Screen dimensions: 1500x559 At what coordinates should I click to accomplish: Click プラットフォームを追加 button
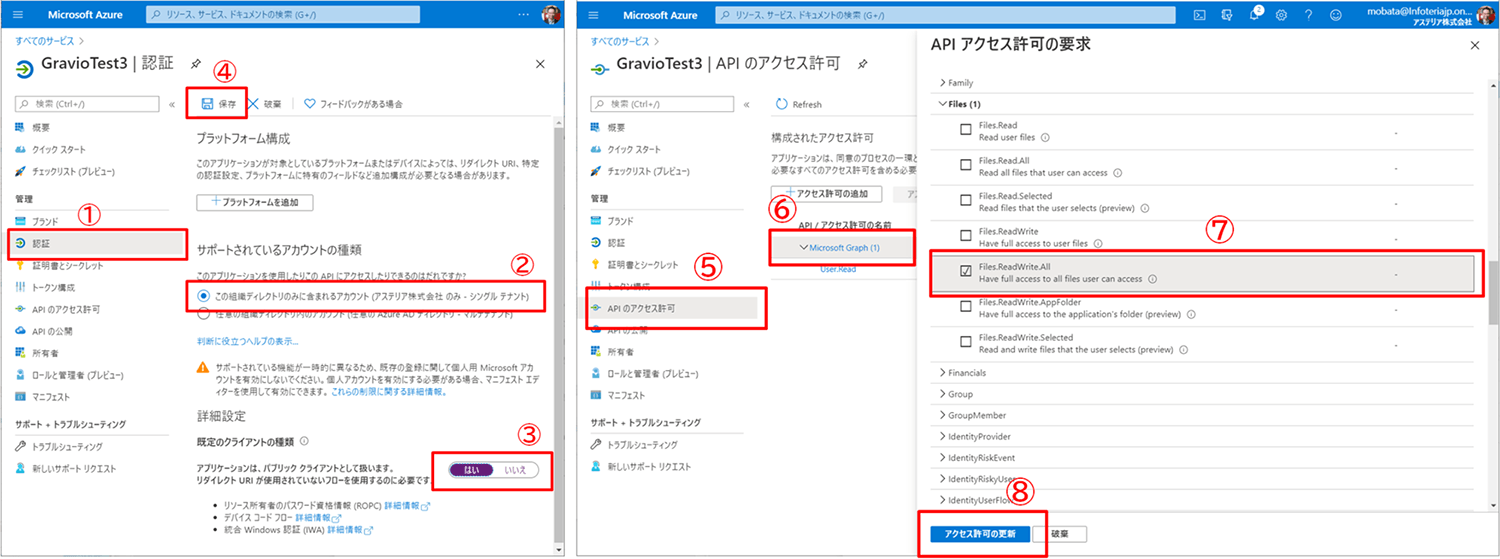255,202
